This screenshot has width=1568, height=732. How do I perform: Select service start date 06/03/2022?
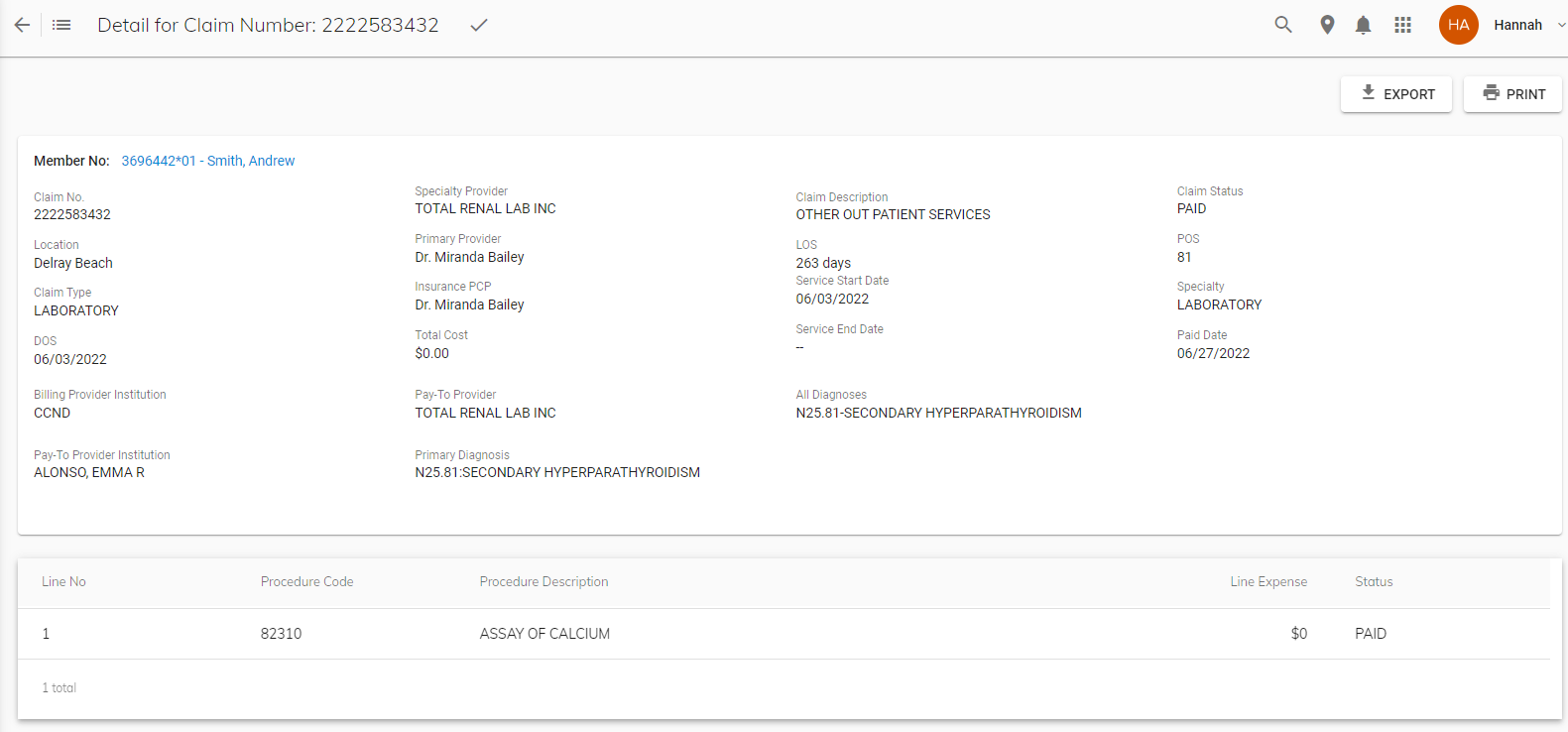(x=832, y=299)
